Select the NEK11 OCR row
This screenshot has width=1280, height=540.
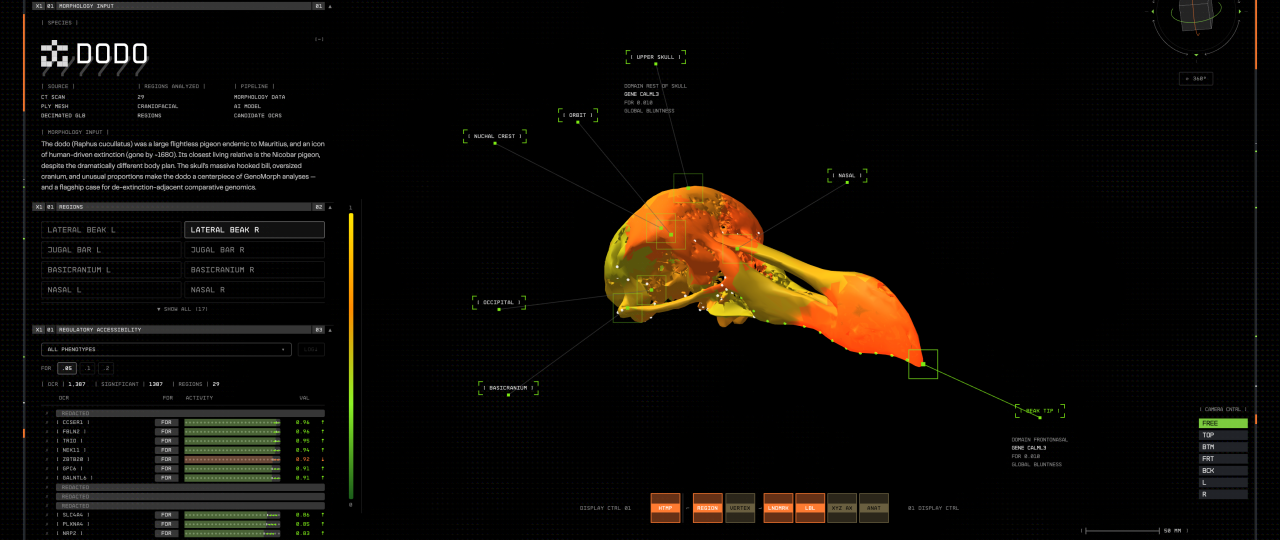pyautogui.click(x=184, y=450)
